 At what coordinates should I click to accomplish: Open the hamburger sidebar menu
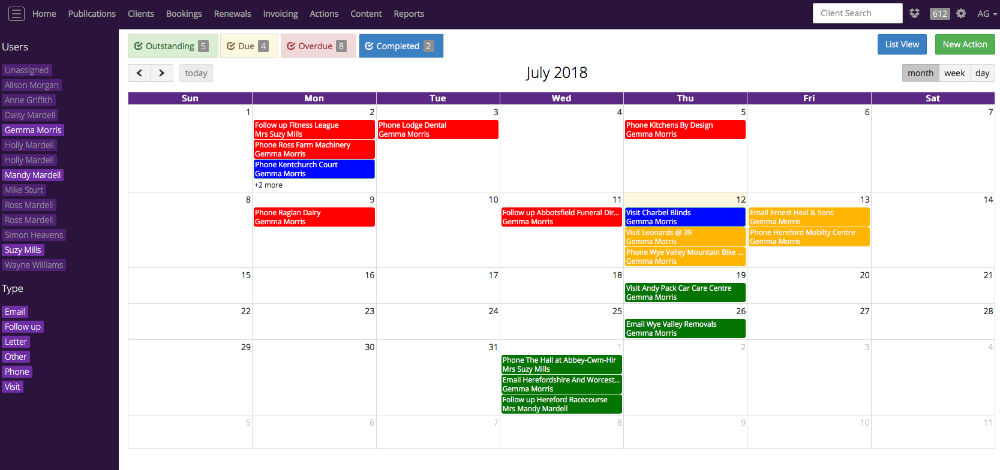click(x=16, y=14)
